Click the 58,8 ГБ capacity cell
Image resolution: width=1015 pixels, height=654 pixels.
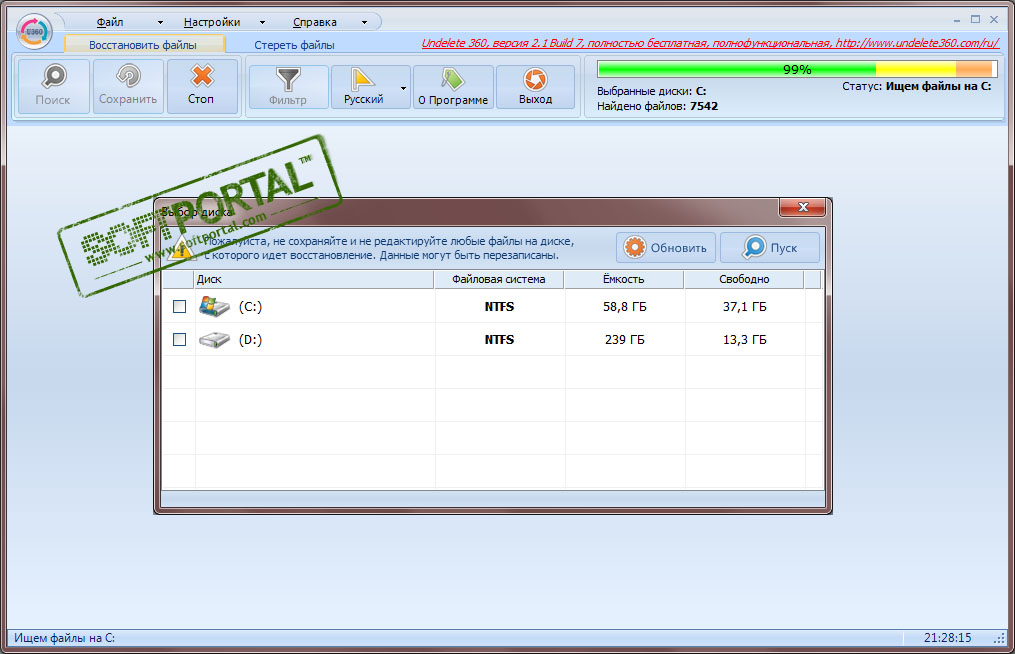625,307
